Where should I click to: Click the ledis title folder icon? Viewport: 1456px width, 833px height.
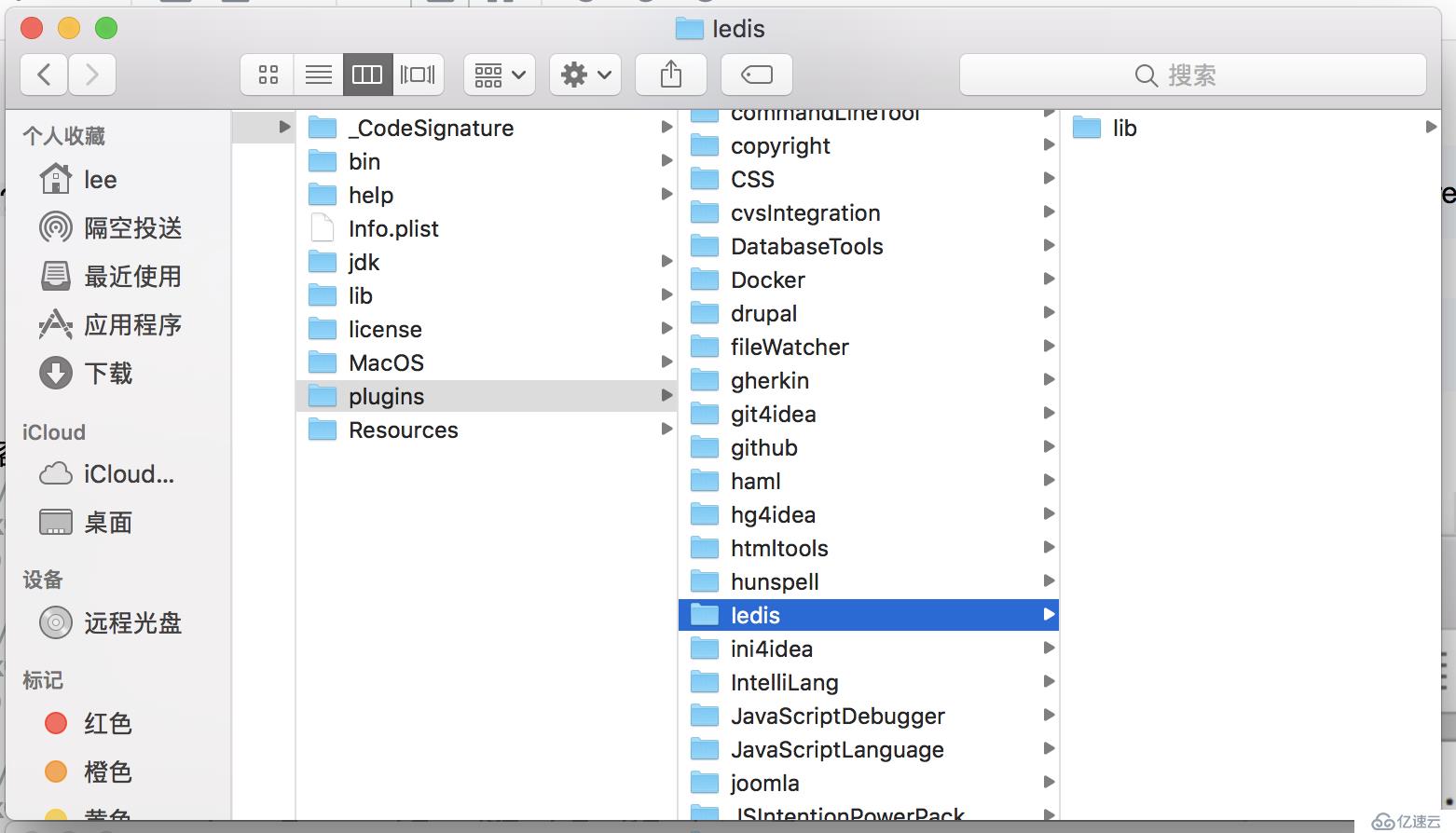690,29
